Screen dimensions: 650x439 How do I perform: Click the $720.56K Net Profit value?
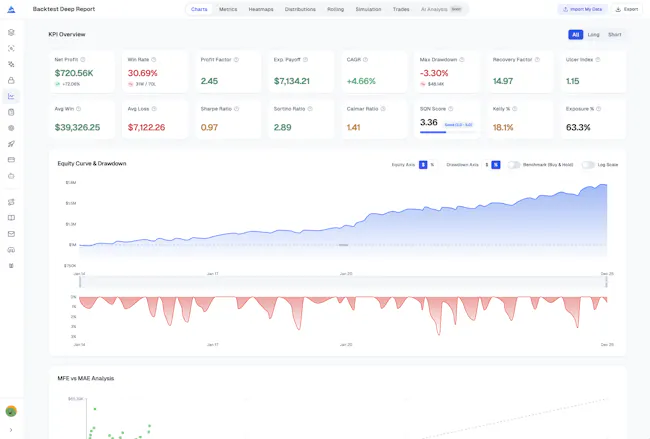[74, 73]
